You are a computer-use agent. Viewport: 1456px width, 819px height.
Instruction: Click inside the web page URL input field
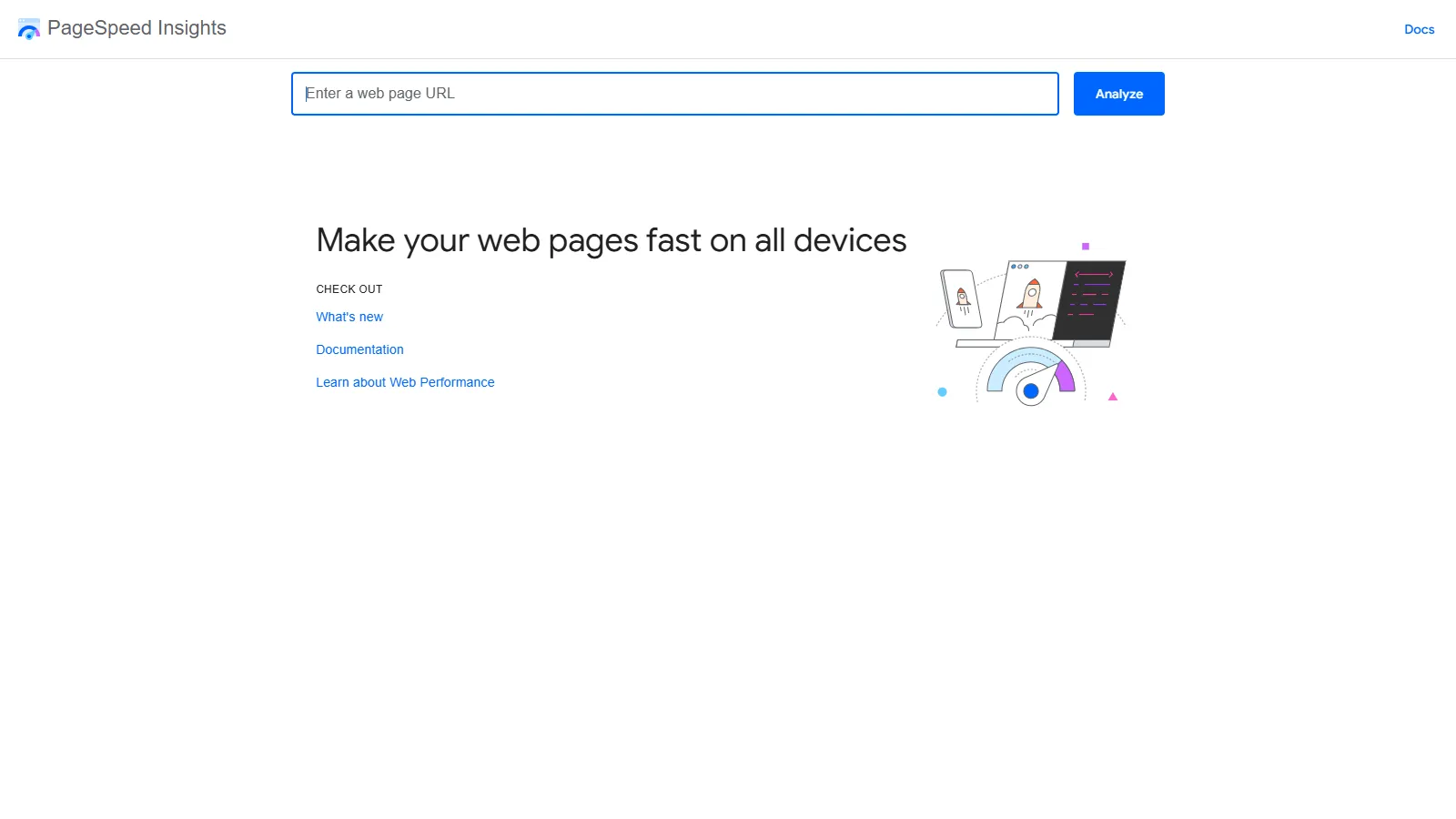click(674, 93)
